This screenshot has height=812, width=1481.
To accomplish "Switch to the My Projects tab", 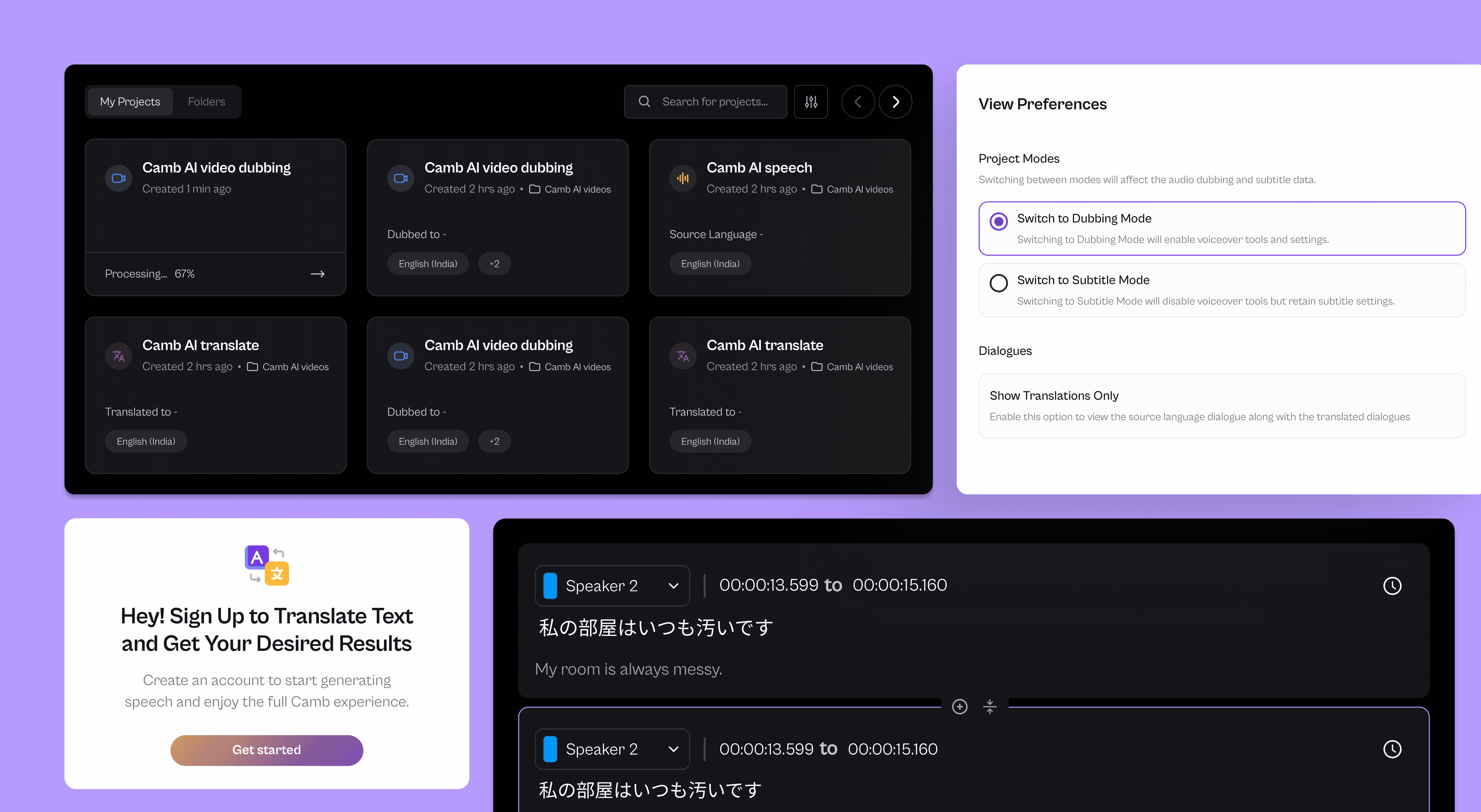I will (130, 102).
